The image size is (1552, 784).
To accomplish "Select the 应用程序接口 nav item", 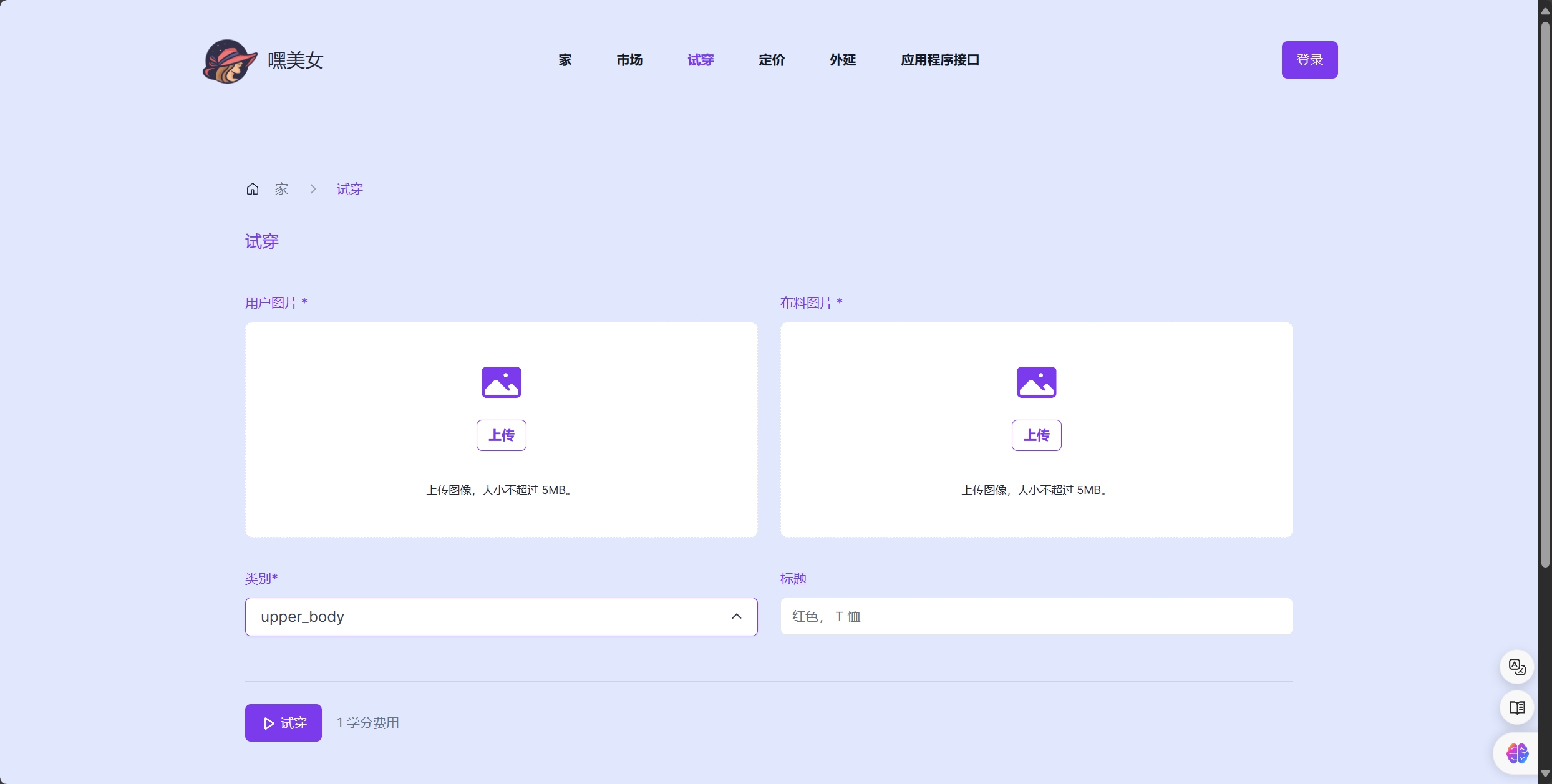I will pyautogui.click(x=939, y=60).
